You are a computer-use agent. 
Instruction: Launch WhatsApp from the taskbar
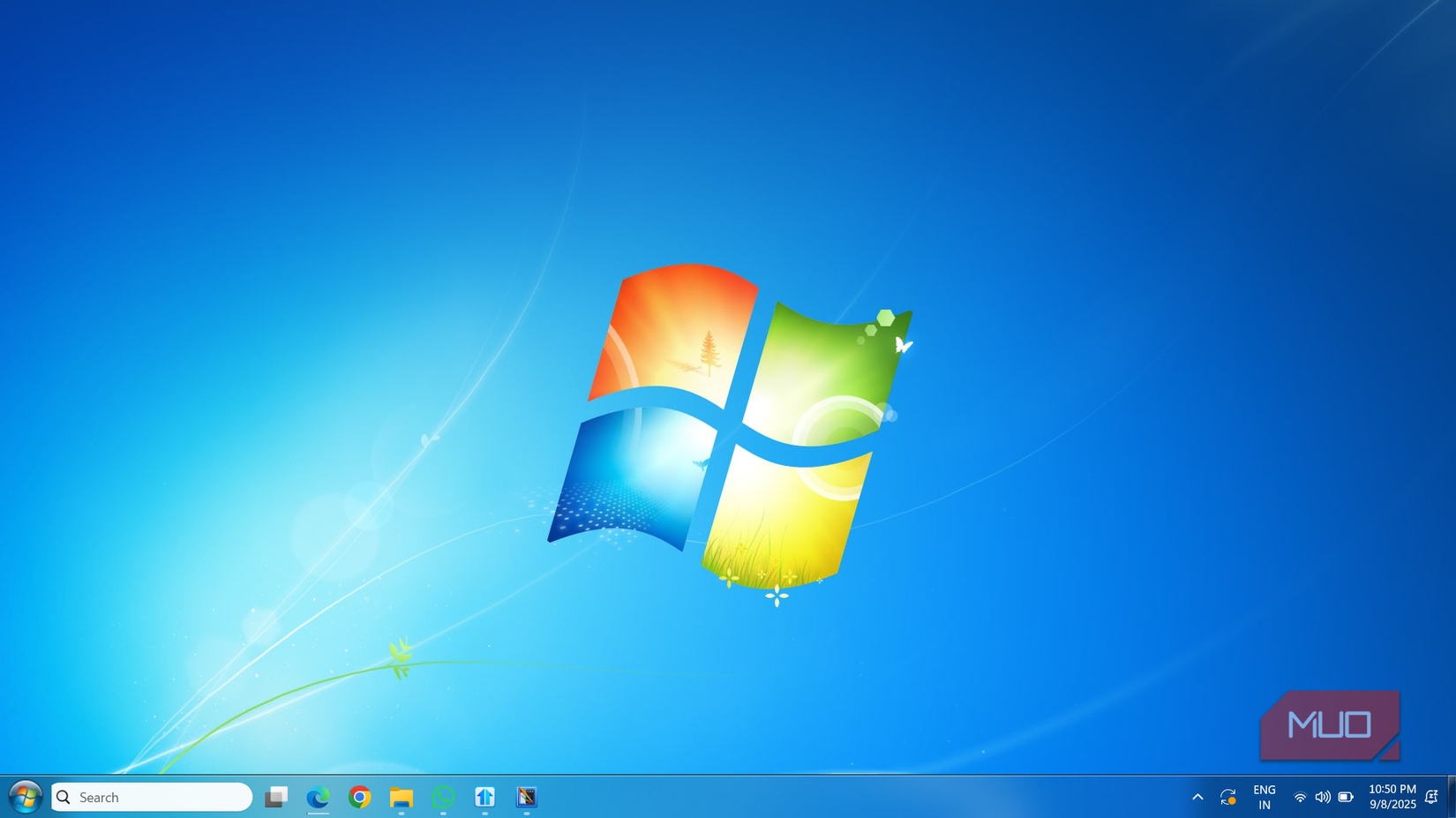pyautogui.click(x=442, y=797)
